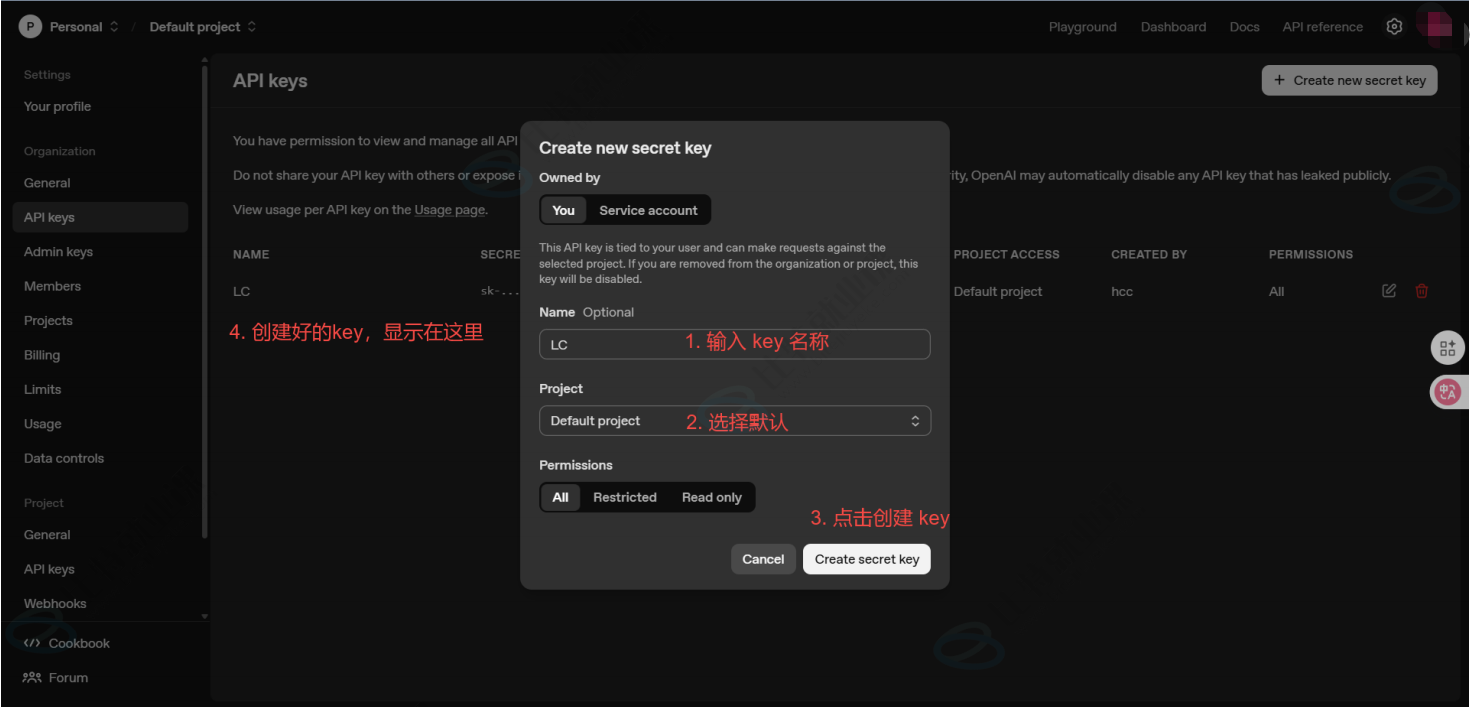This screenshot has height=707, width=1470.
Task: Click the PROJECT ACCESS column header
Action: tap(1006, 254)
